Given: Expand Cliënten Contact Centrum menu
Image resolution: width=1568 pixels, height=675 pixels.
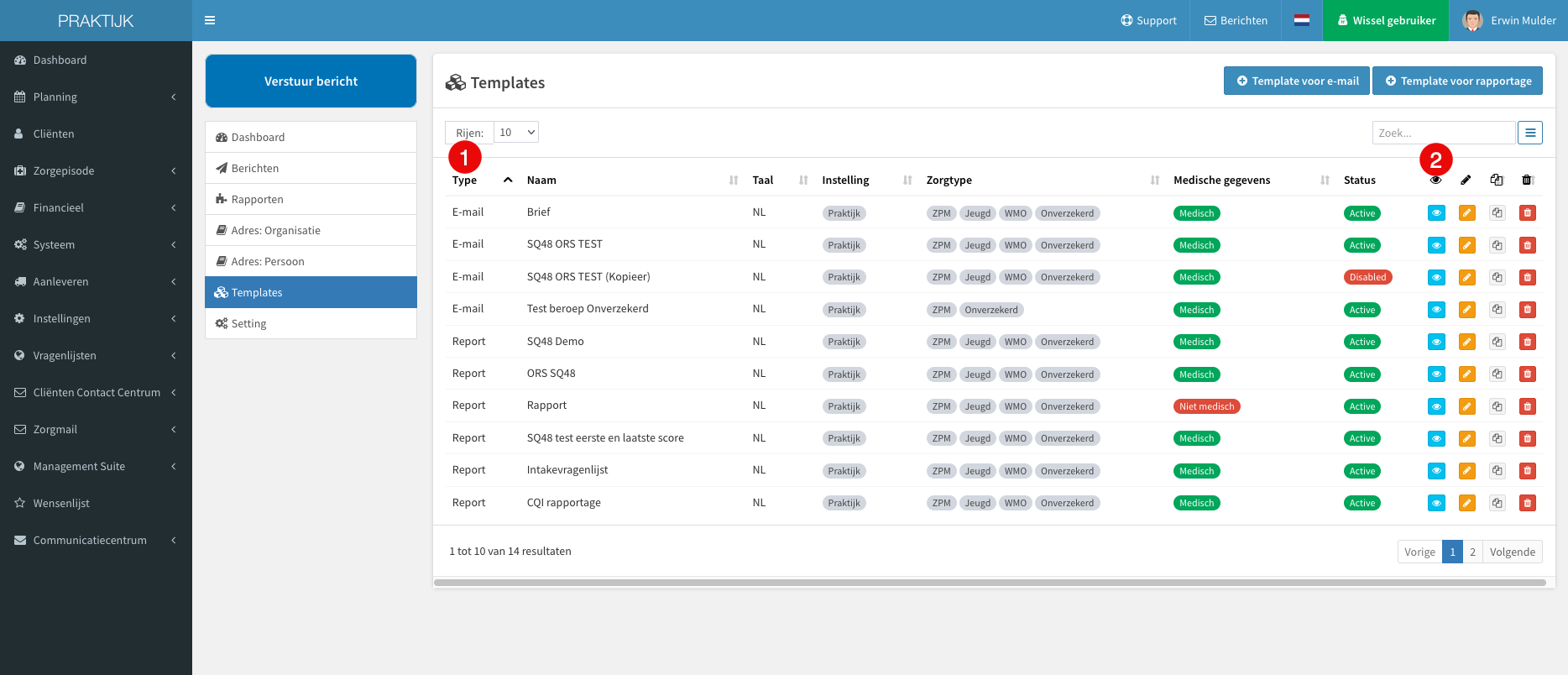Looking at the screenshot, I should pyautogui.click(x=96, y=392).
